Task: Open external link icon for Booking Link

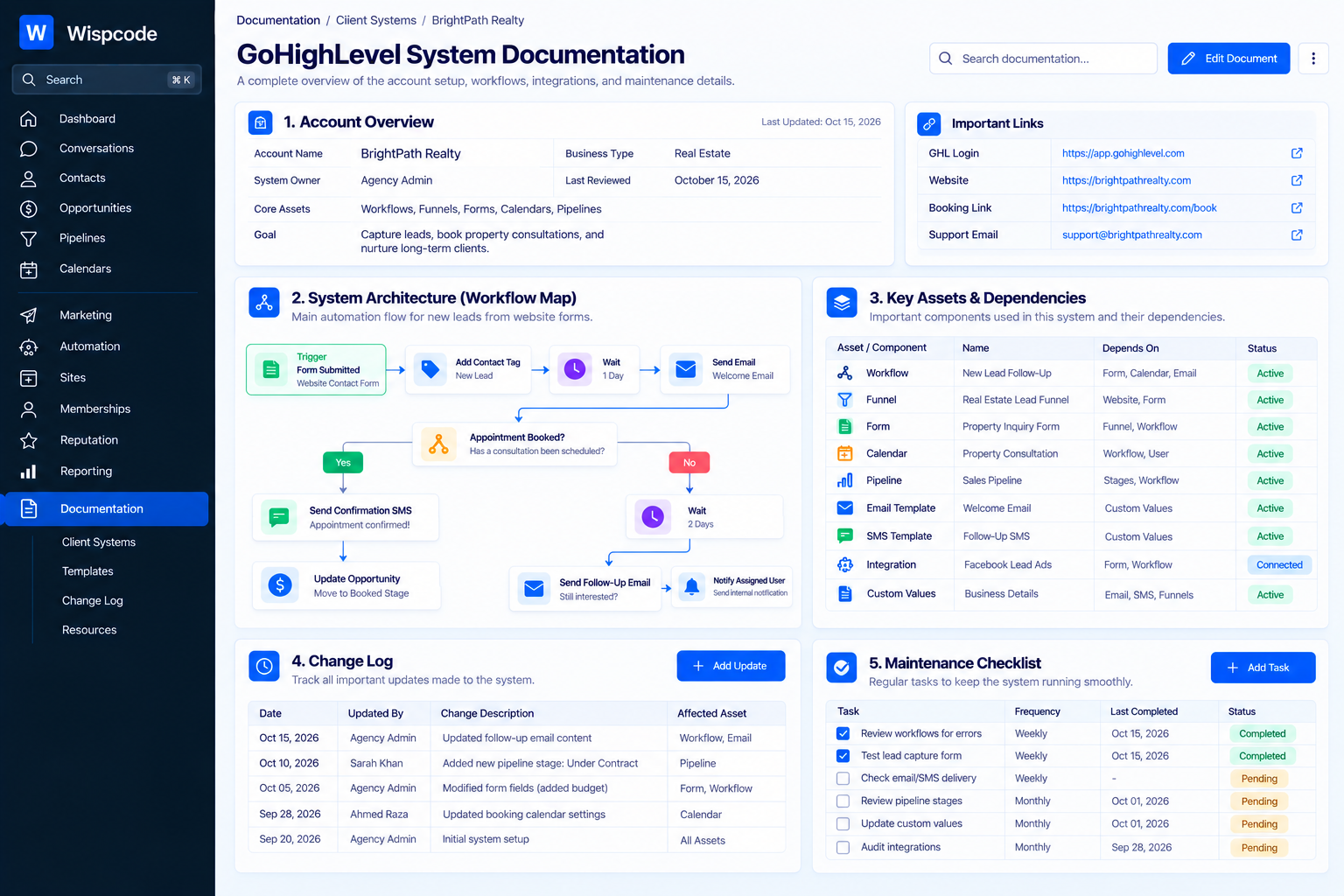Action: pos(1297,208)
